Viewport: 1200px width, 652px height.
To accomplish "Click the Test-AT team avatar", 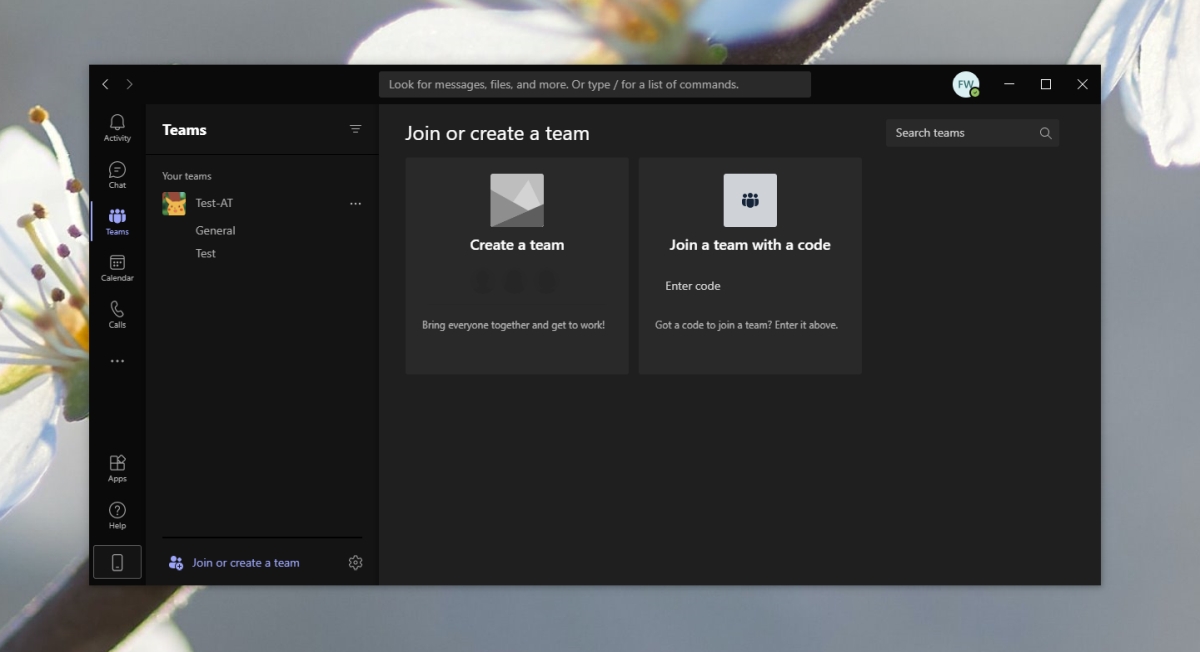I will [x=174, y=203].
